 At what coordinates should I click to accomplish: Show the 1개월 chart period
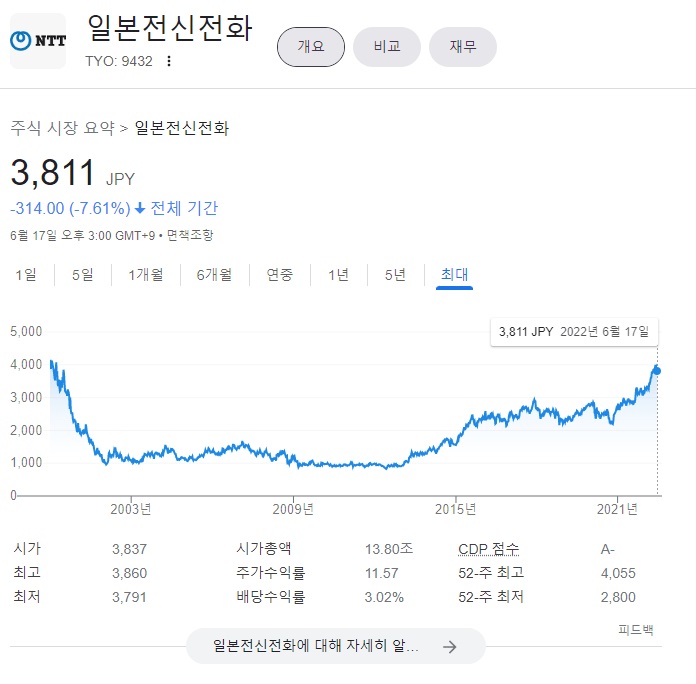pos(146,275)
